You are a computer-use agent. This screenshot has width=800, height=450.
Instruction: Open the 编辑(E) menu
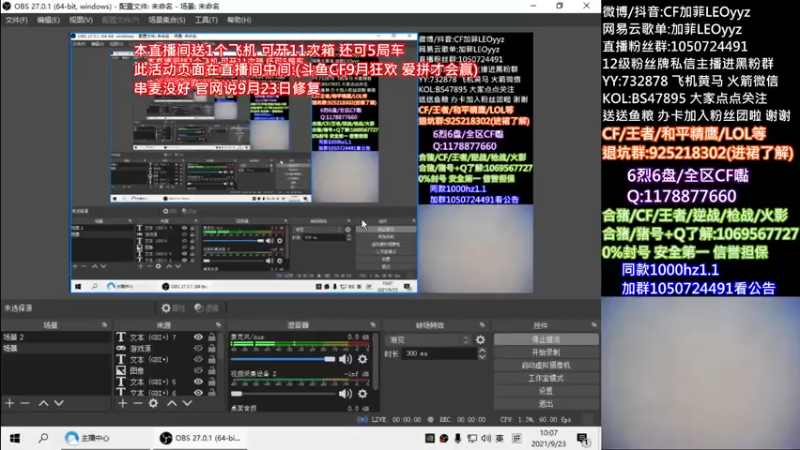click(x=48, y=20)
